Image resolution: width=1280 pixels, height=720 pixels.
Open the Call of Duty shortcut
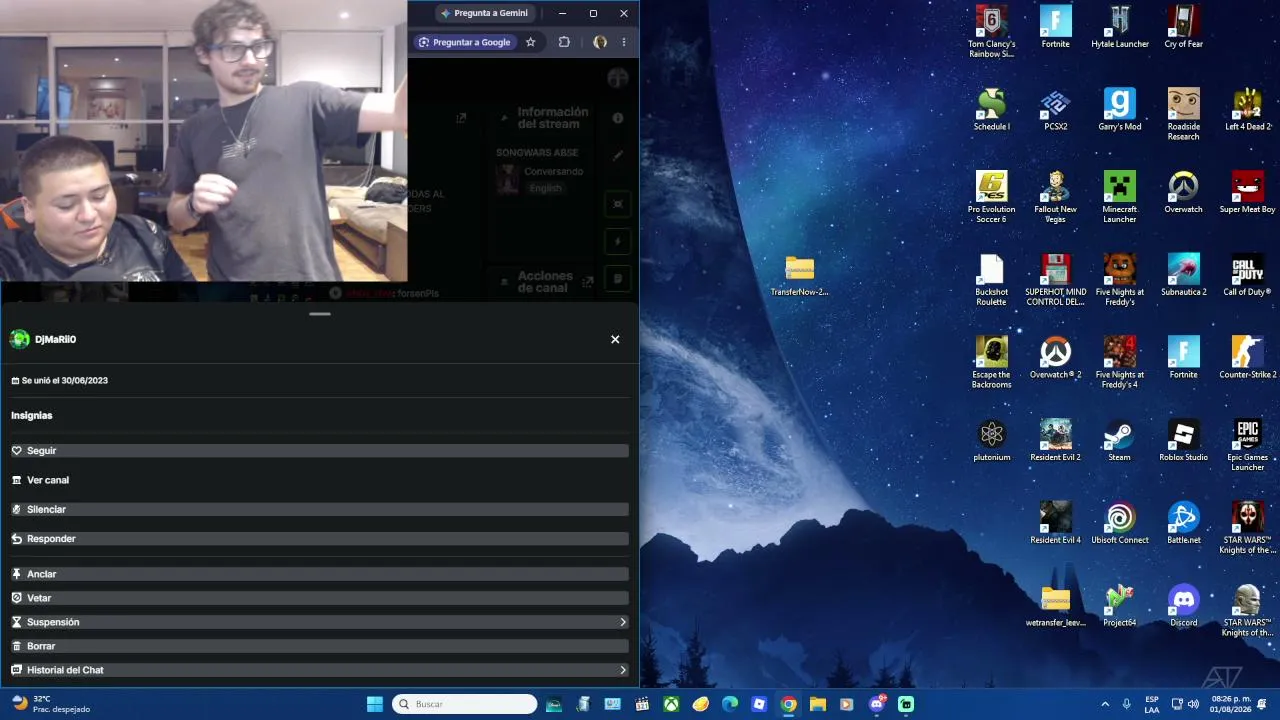click(x=1247, y=275)
